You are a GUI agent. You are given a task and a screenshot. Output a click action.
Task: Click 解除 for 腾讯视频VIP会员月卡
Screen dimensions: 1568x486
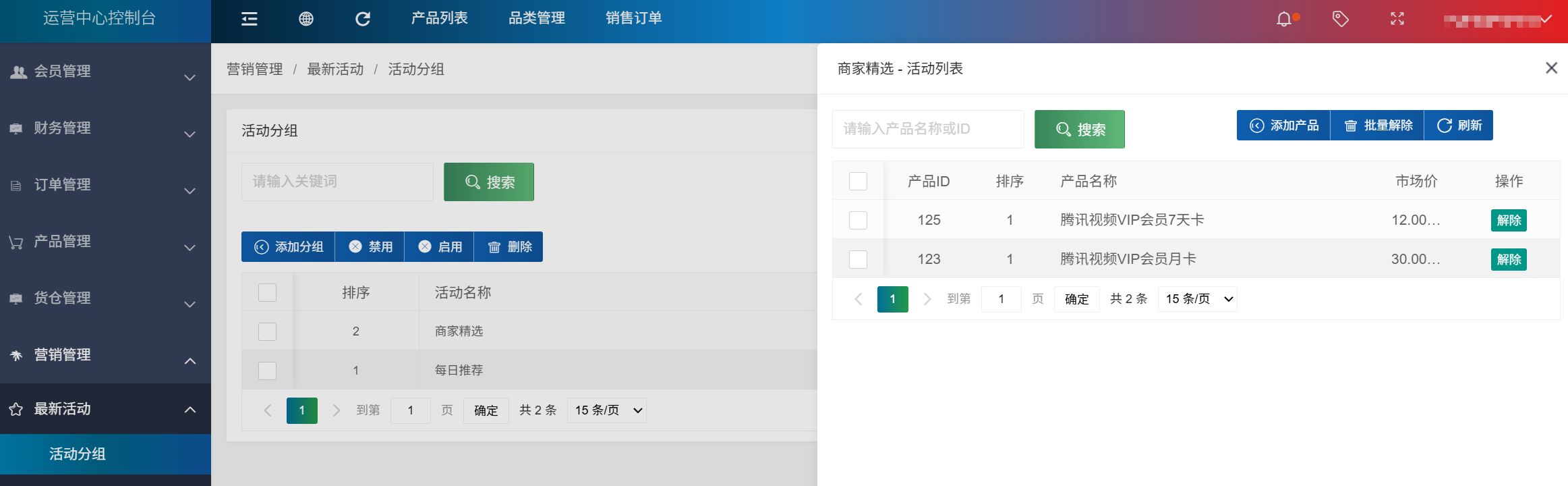[x=1509, y=259]
